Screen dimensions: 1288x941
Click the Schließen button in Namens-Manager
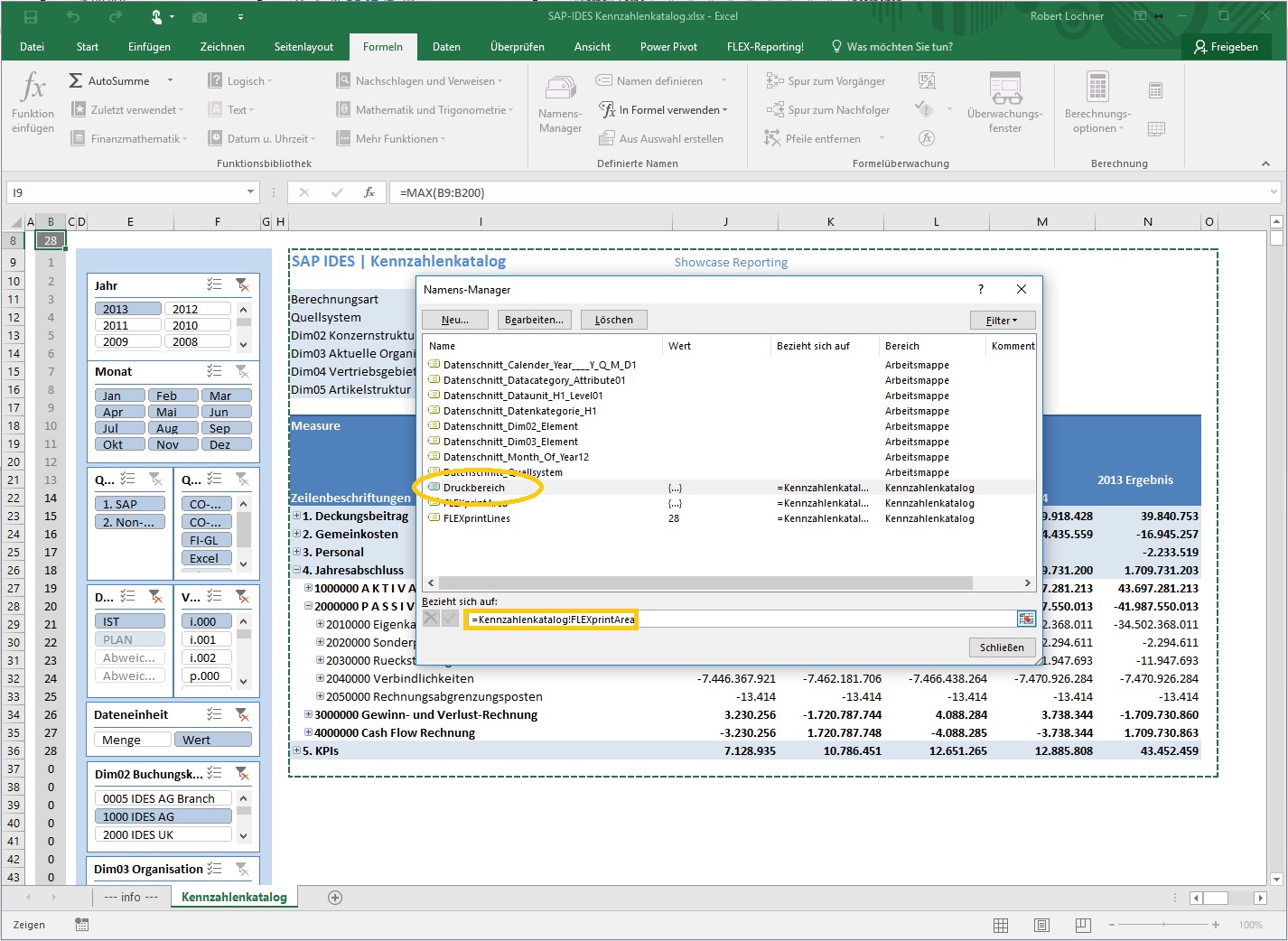click(1002, 648)
